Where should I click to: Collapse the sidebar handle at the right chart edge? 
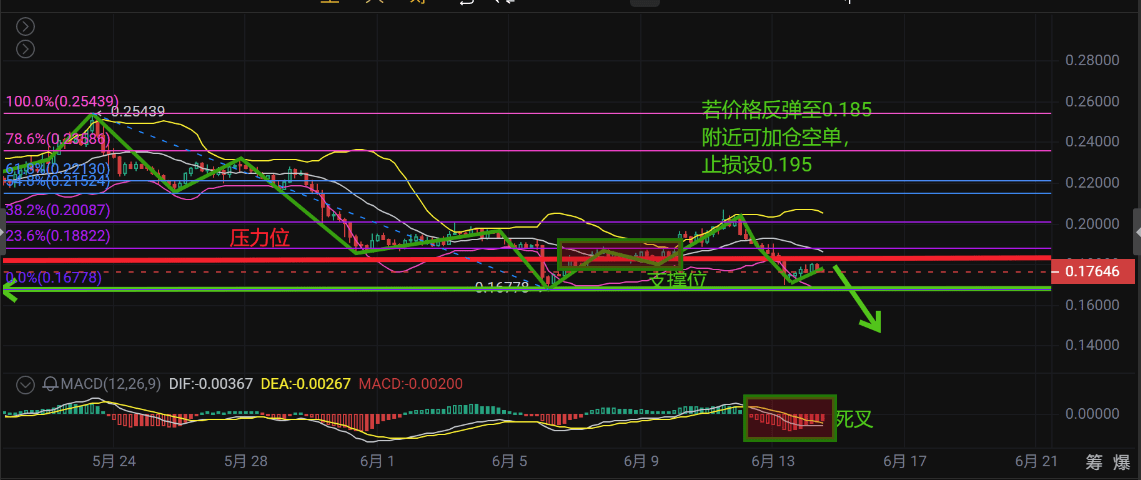[x=1137, y=231]
